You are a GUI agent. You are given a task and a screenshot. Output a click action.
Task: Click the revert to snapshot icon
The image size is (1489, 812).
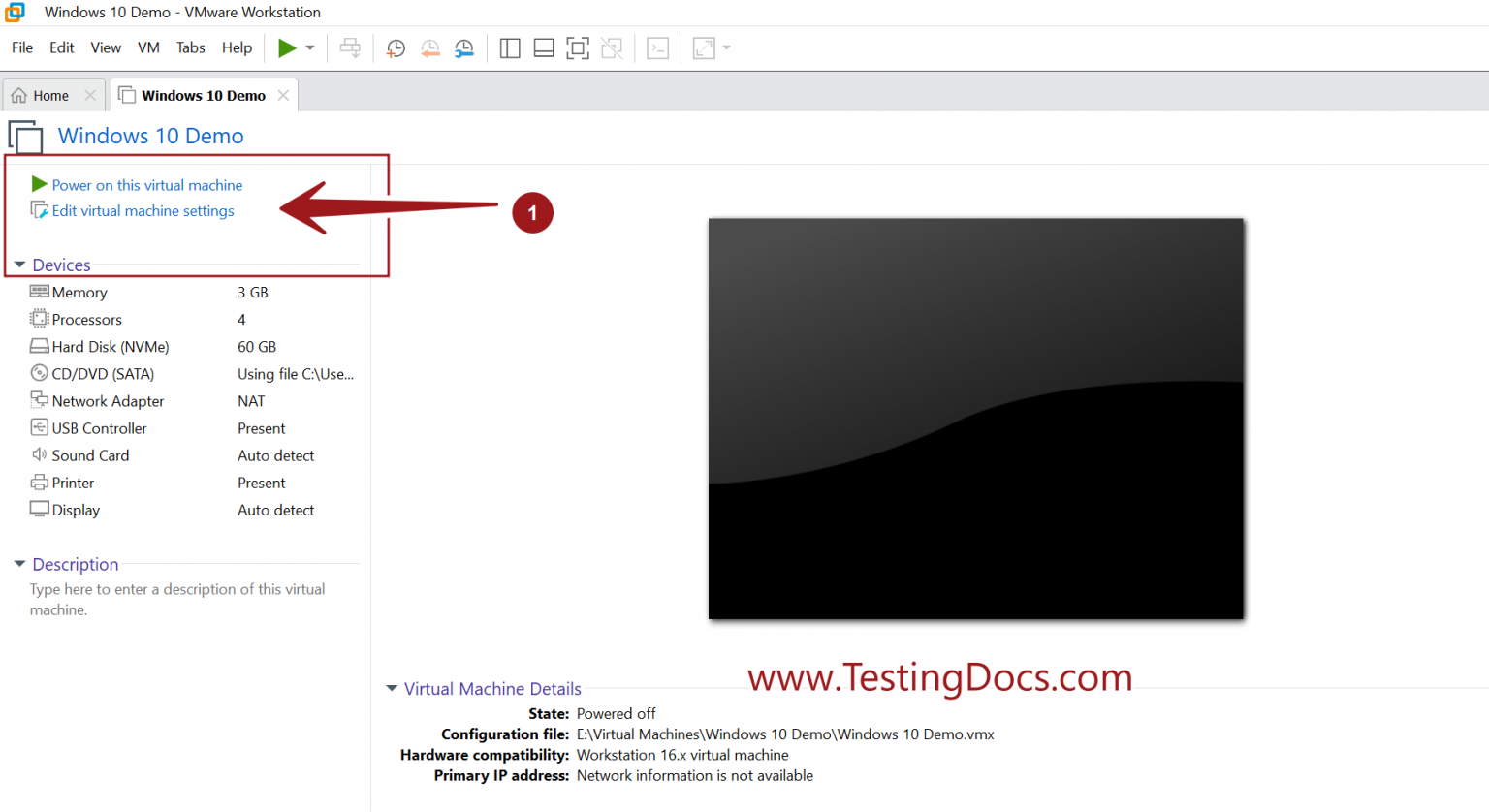(x=430, y=47)
